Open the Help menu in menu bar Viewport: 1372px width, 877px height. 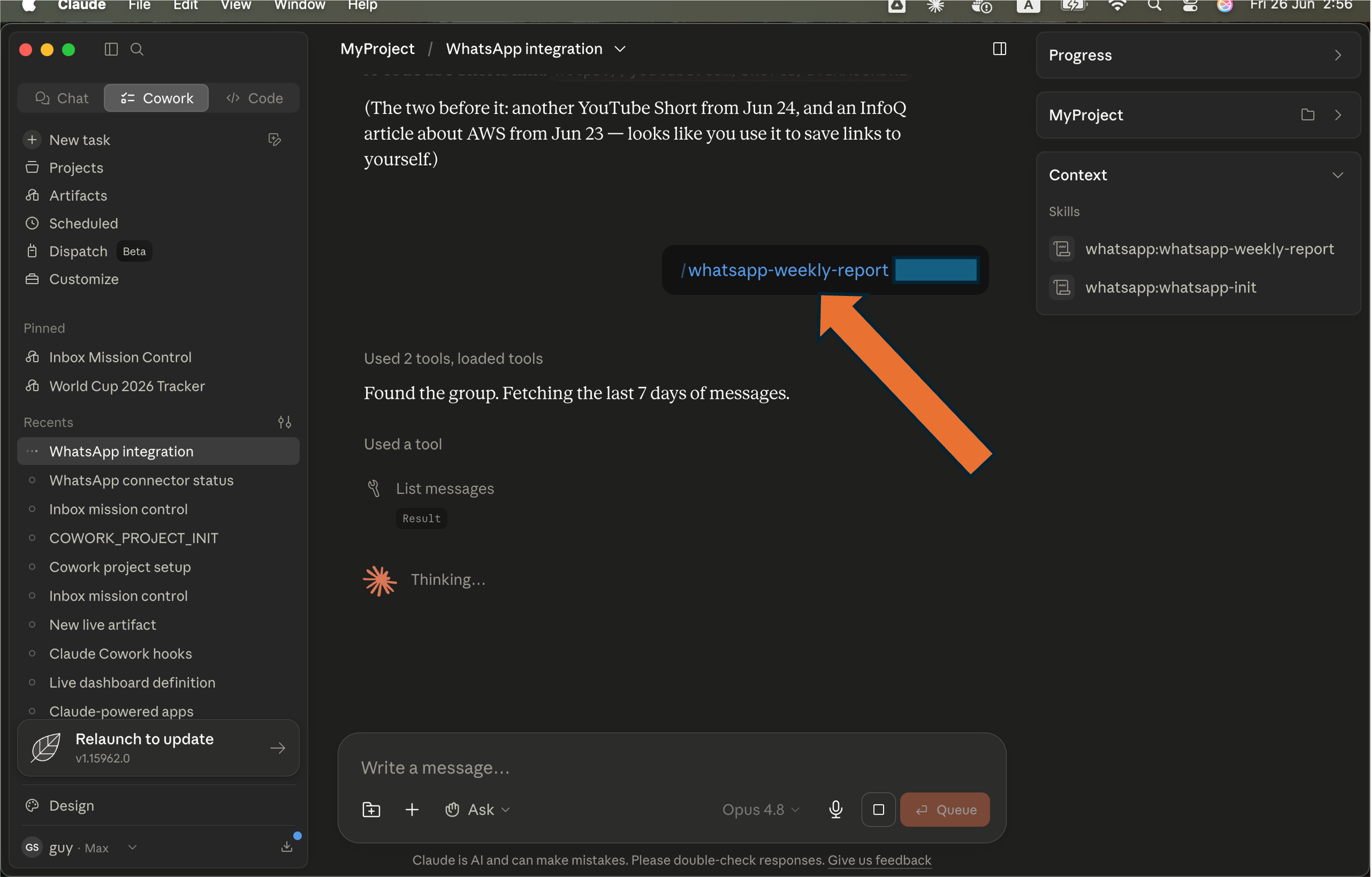tap(362, 6)
